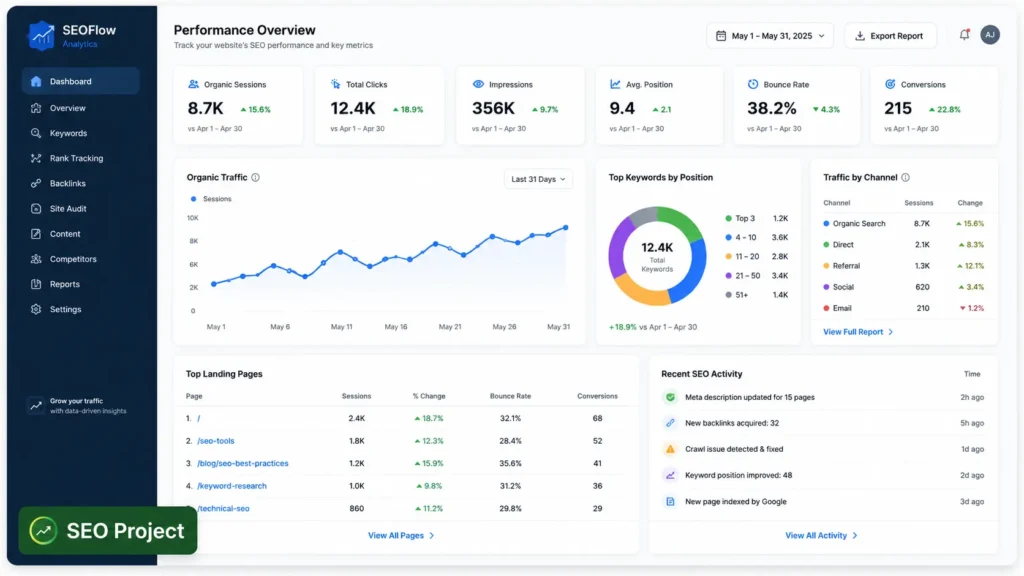1024x576 pixels.
Task: Click the download icon on Export Report
Action: click(x=860, y=36)
